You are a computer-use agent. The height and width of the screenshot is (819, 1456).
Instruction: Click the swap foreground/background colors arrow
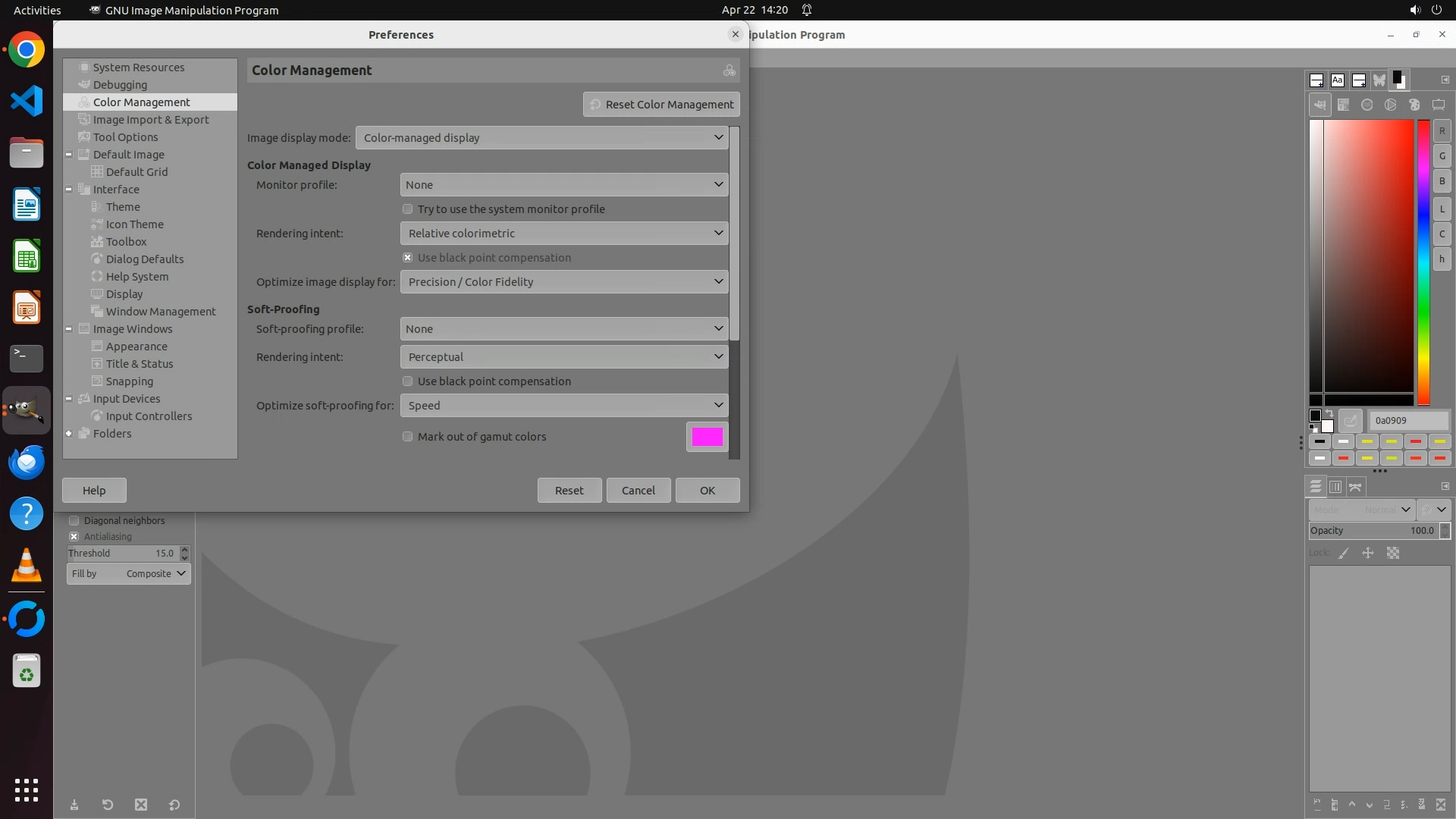(x=1329, y=414)
